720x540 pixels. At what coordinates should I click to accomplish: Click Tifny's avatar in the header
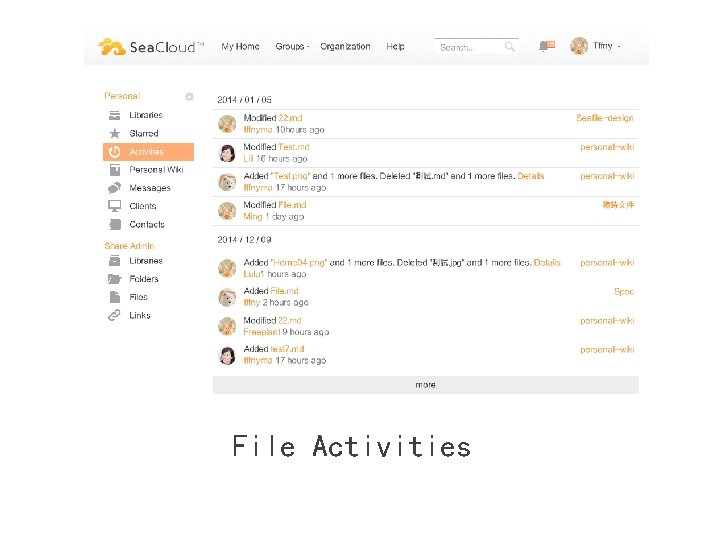(x=579, y=46)
